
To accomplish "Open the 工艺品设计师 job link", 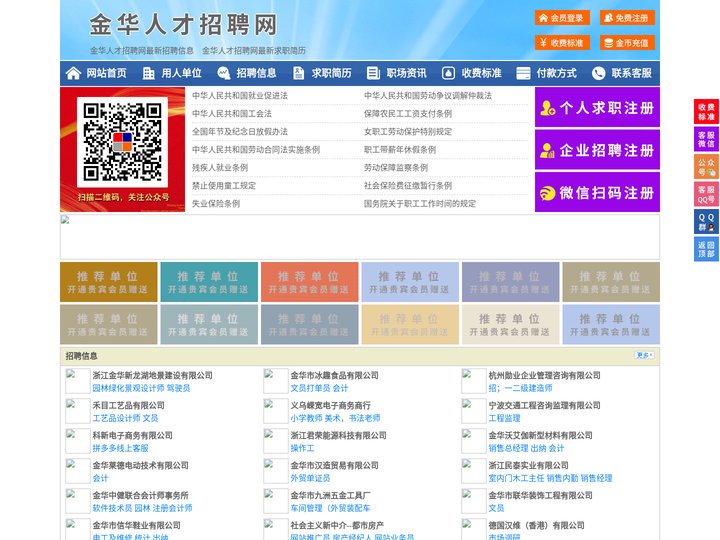I will pyautogui.click(x=116, y=418).
